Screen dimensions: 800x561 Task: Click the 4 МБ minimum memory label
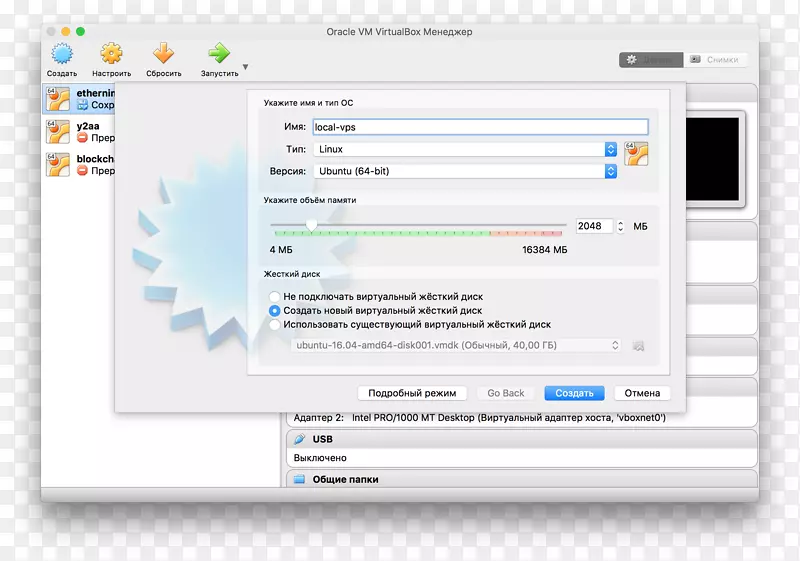(281, 250)
